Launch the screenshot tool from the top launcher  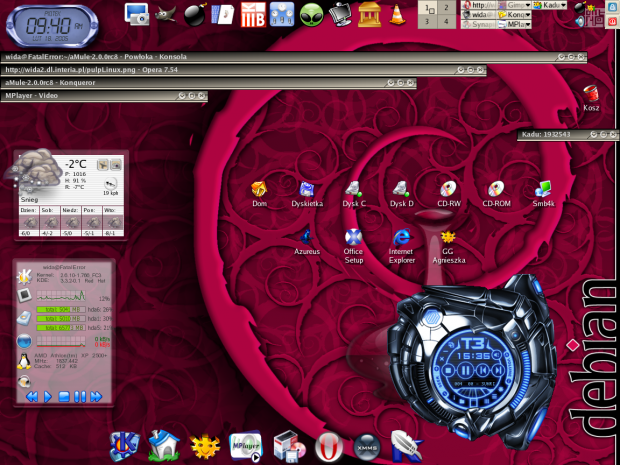136,14
